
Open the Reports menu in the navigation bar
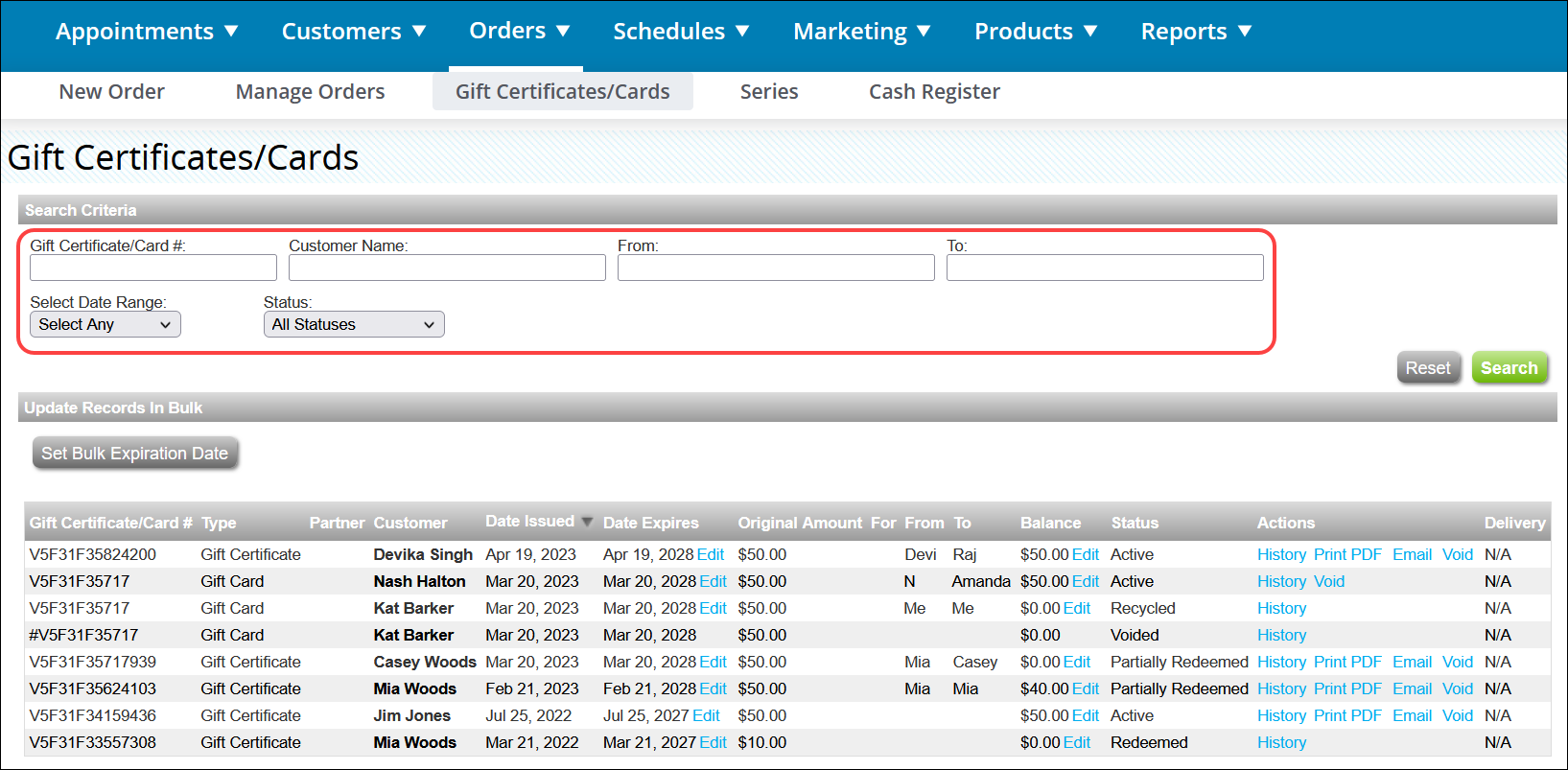1195,32
